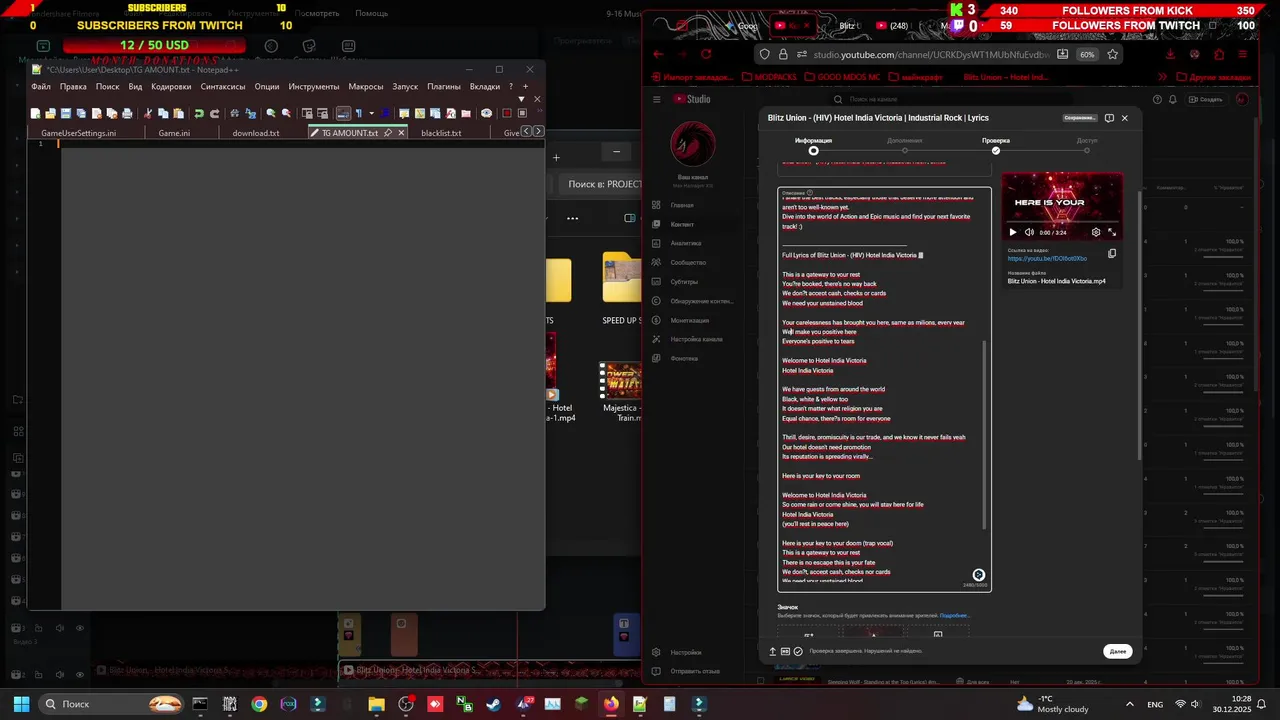
Task: Open the Кодировки menu in Notepad++
Action: (171, 87)
